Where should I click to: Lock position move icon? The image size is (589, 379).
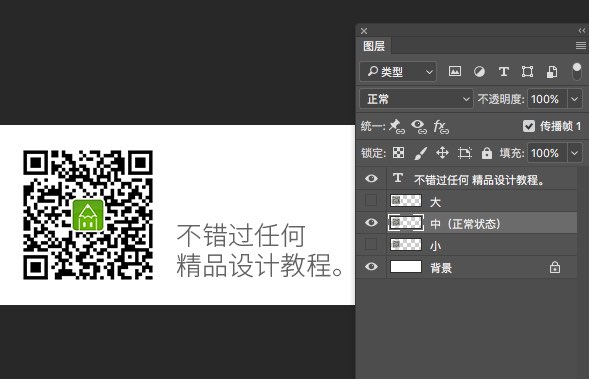[x=442, y=153]
